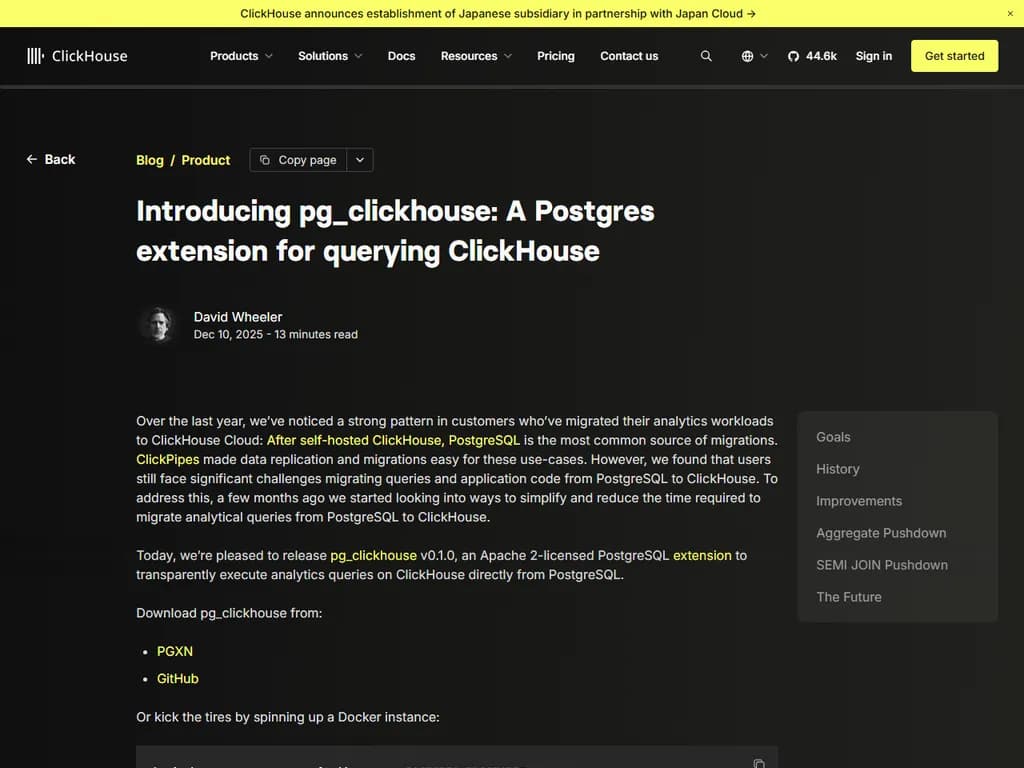Open the PGXN download link
Viewport: 1024px width, 768px height.
click(x=174, y=651)
